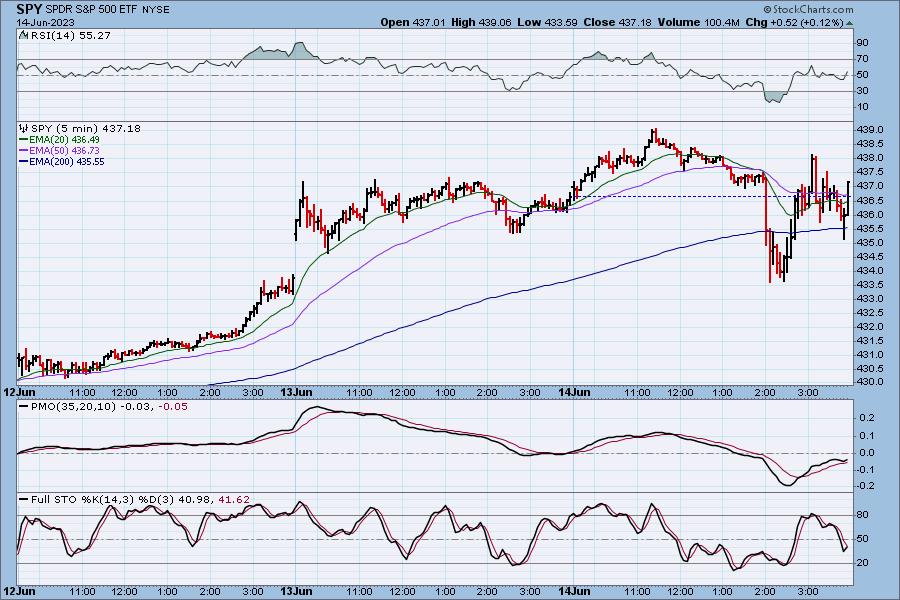Click the RSI(14) 55.27 label

coord(71,35)
